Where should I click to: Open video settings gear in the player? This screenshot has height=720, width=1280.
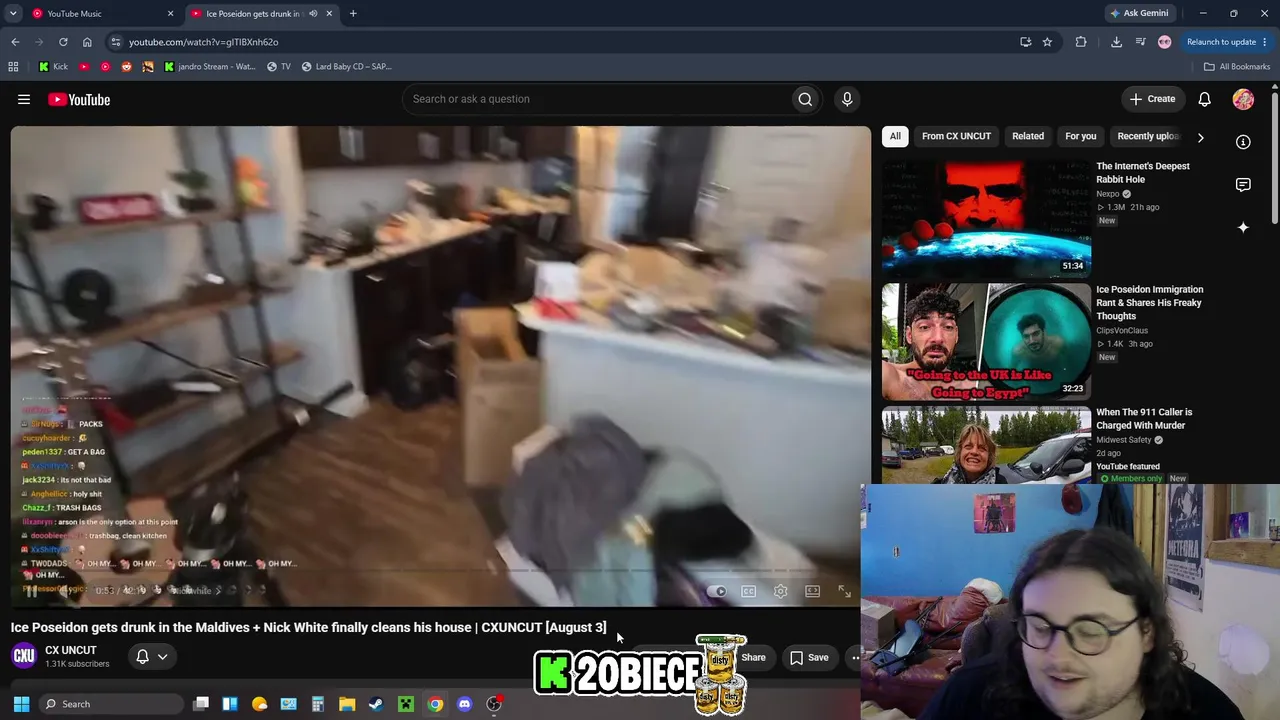pyautogui.click(x=781, y=591)
